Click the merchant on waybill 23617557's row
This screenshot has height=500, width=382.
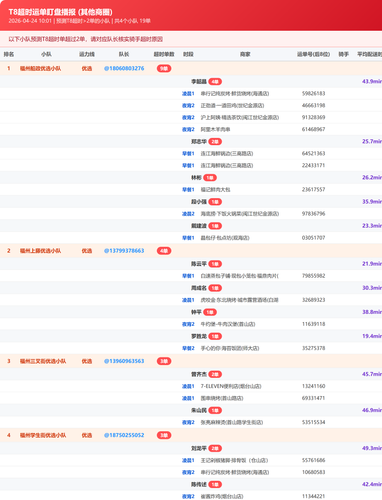(x=215, y=190)
